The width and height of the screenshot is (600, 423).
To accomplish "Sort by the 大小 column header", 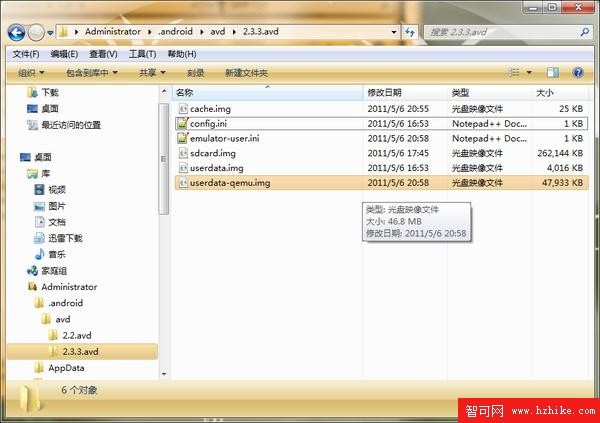I will tap(560, 93).
